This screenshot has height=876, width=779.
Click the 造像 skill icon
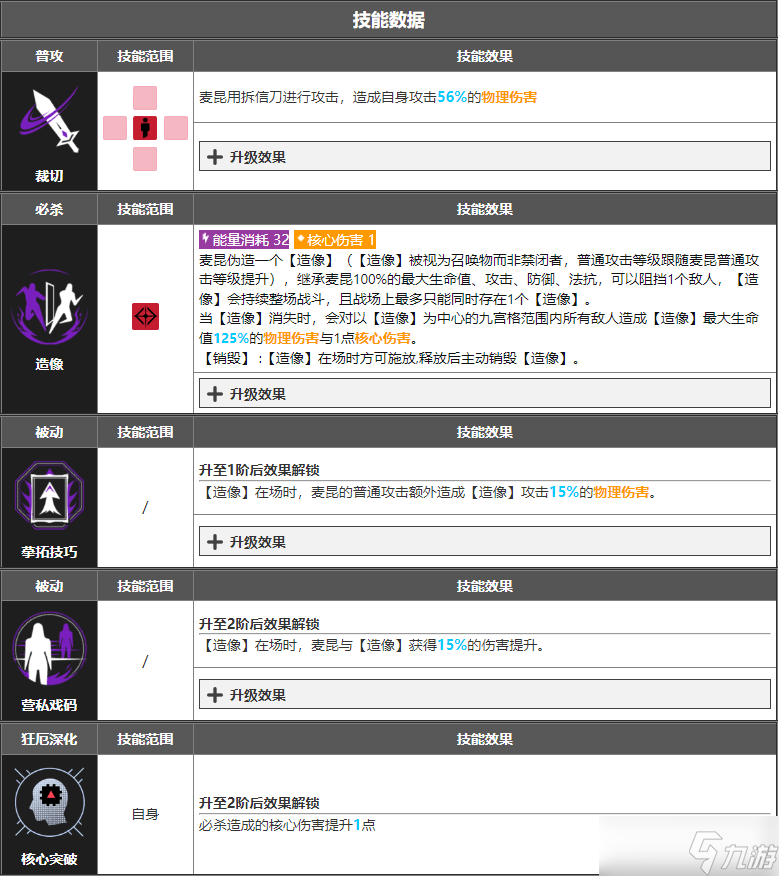49,301
